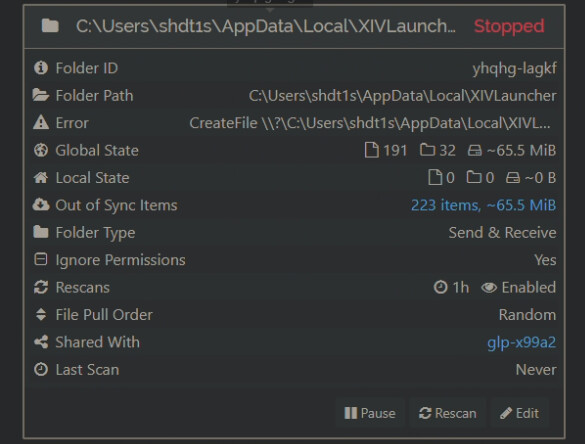This screenshot has height=444, width=585.
Task: Click the eye icon next to Enabled
Action: tap(489, 288)
